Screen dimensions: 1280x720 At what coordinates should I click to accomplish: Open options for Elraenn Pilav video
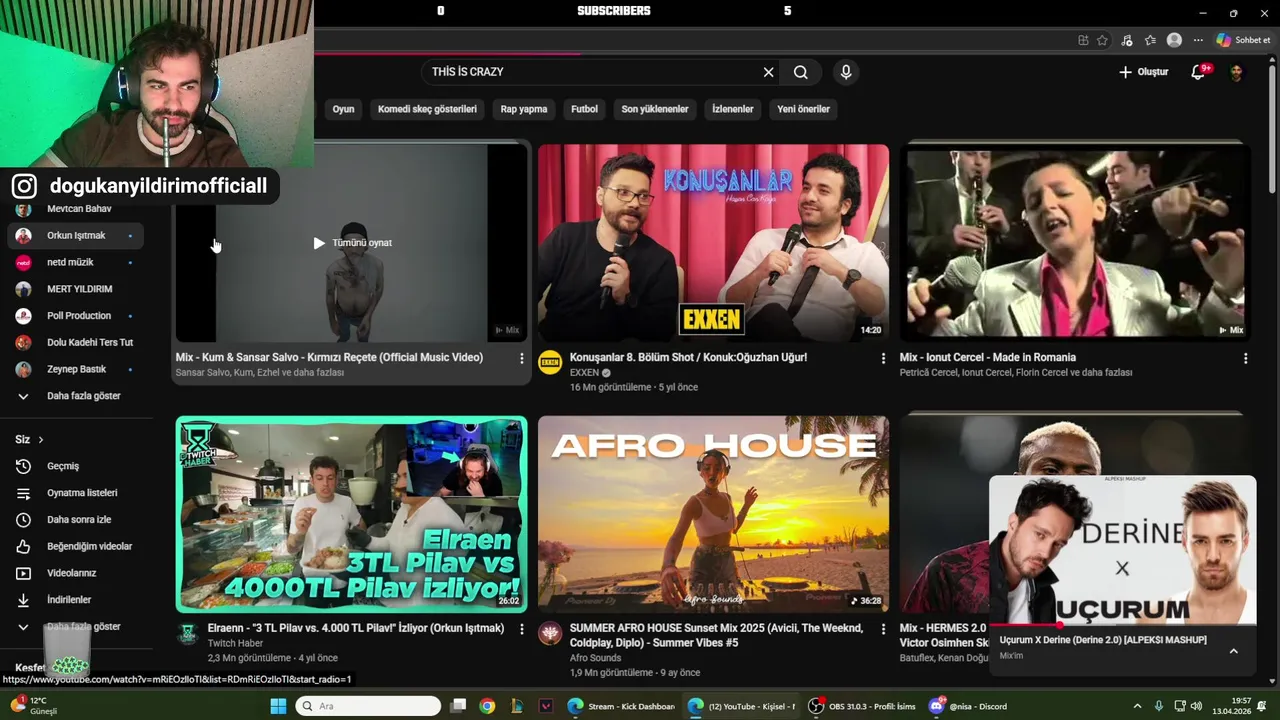tap(521, 629)
